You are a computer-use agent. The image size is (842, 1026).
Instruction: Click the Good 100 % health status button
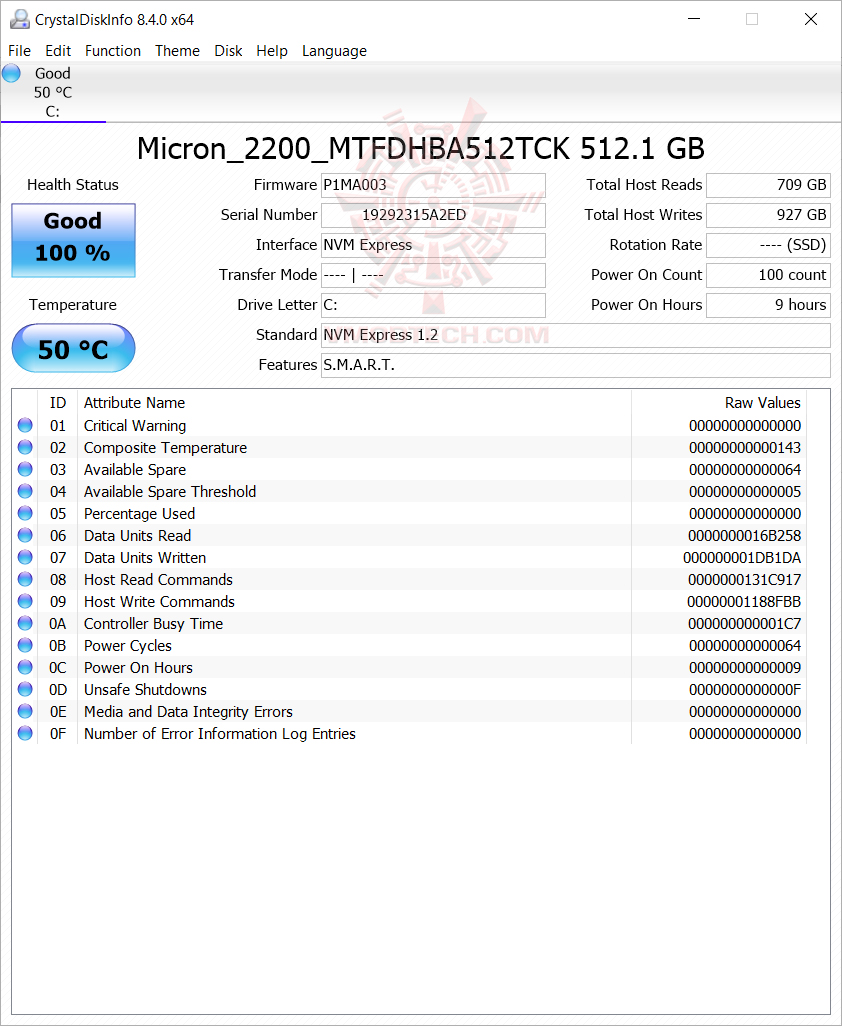[x=73, y=240]
